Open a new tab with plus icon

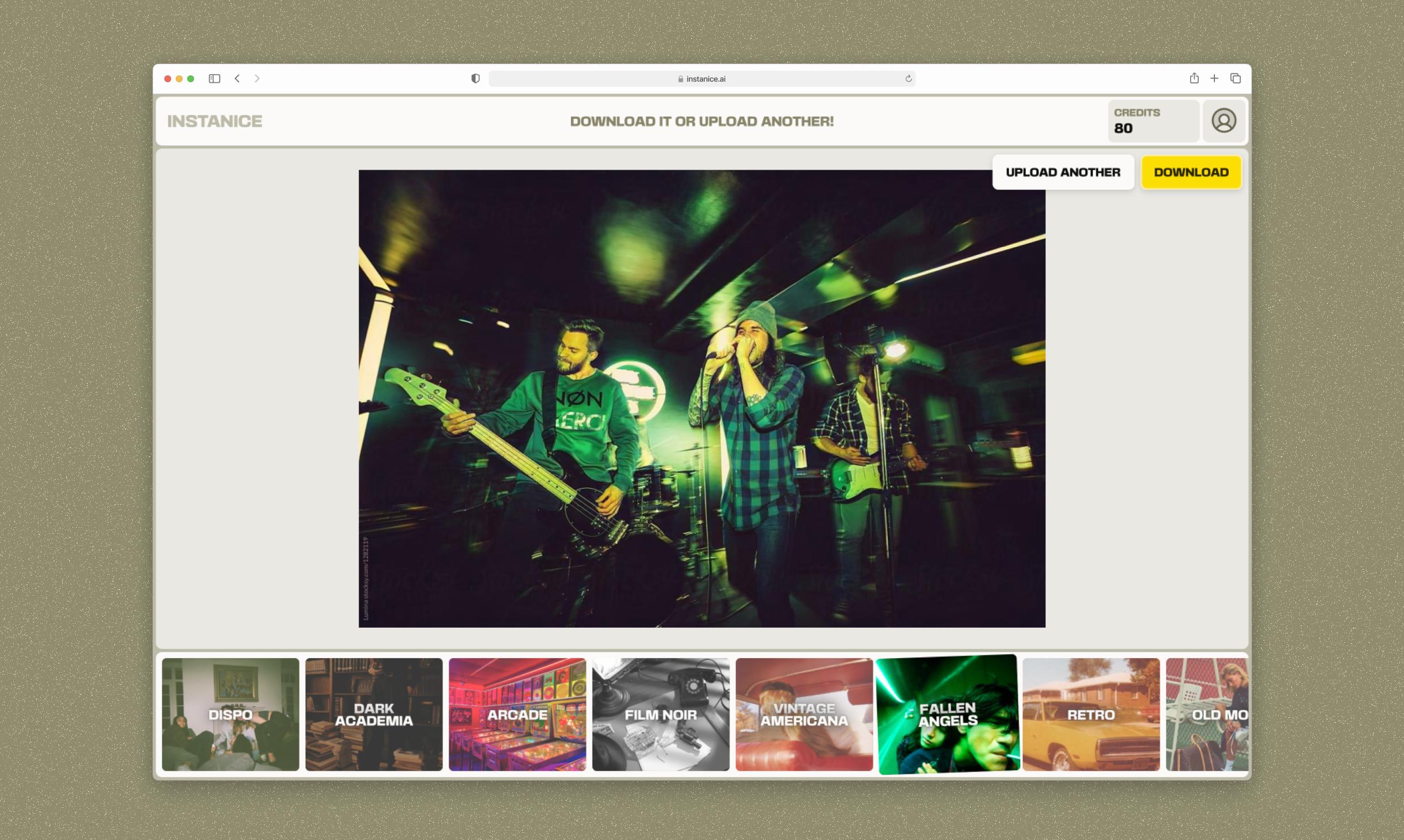[x=1214, y=78]
